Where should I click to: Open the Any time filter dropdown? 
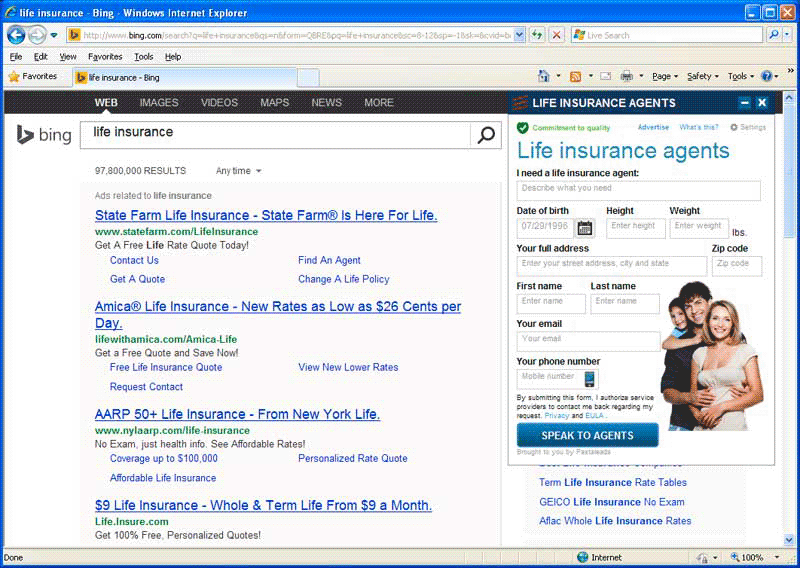[x=238, y=171]
